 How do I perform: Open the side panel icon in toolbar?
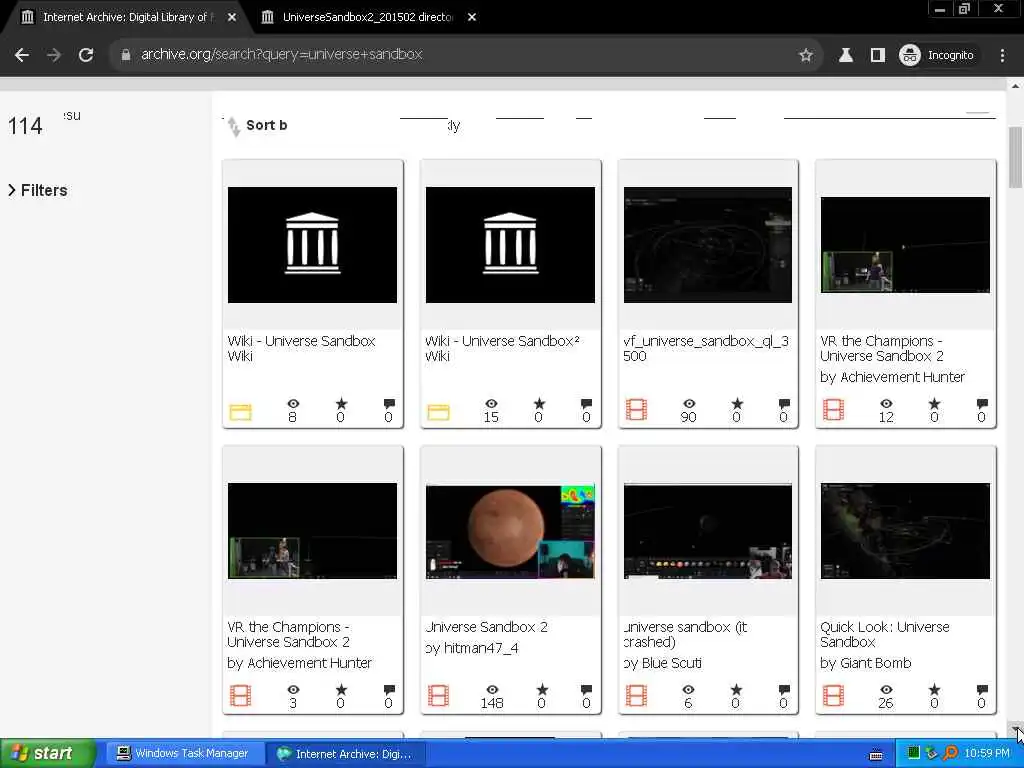878,55
